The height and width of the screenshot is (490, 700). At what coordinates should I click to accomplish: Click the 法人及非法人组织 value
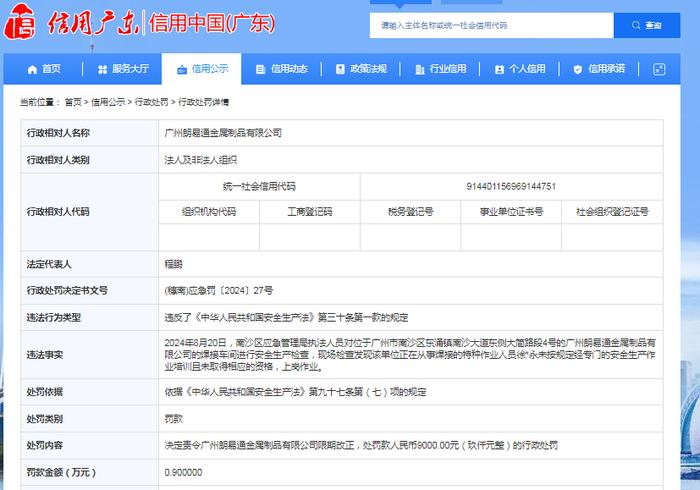point(200,160)
